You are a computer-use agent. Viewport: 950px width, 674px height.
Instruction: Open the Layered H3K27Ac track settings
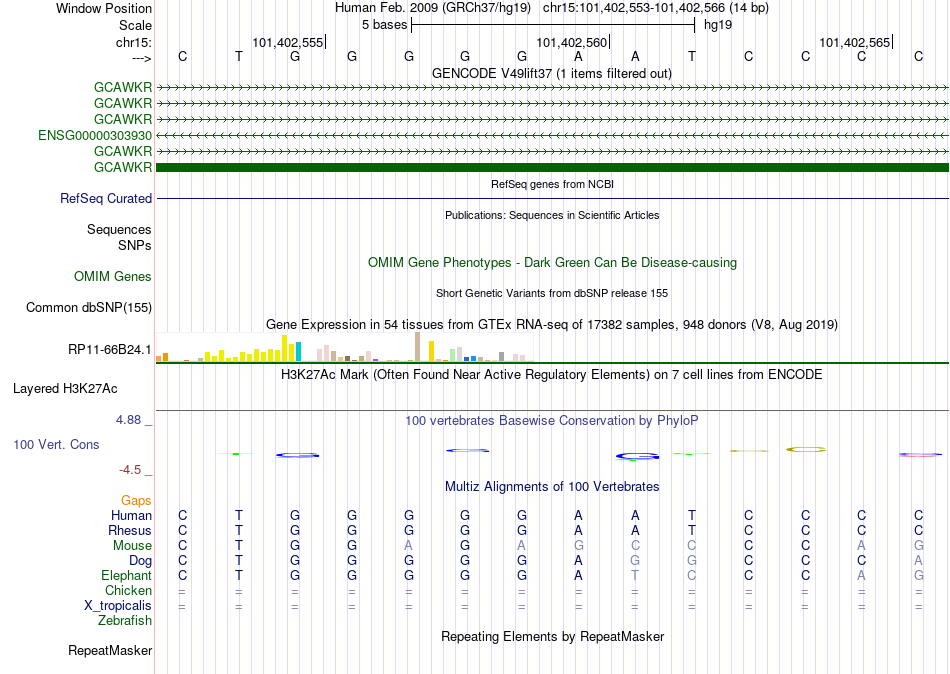tap(65, 389)
